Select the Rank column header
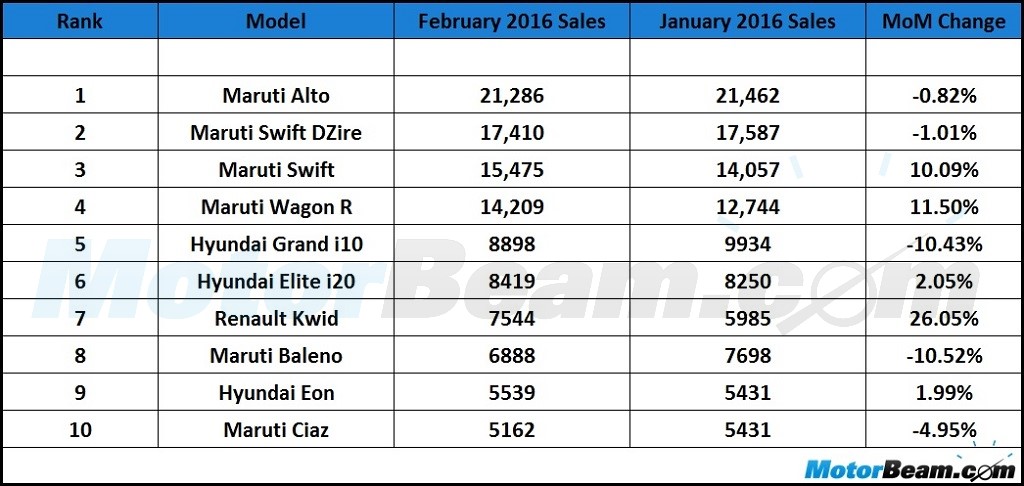The width and height of the screenshot is (1024, 486). coord(80,21)
